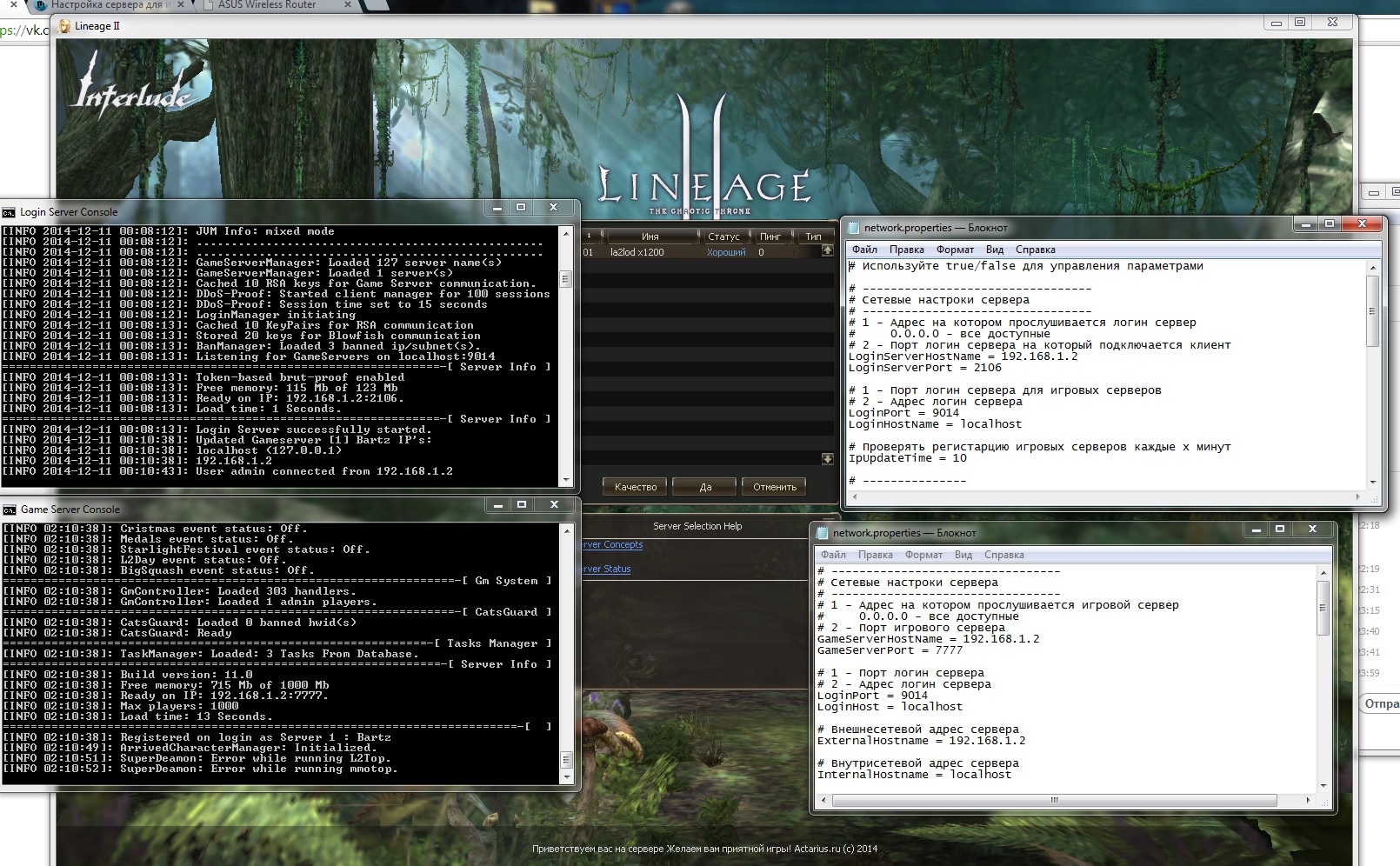This screenshot has width=1400, height=866.
Task: Click the Качество button in server selection
Action: point(636,487)
